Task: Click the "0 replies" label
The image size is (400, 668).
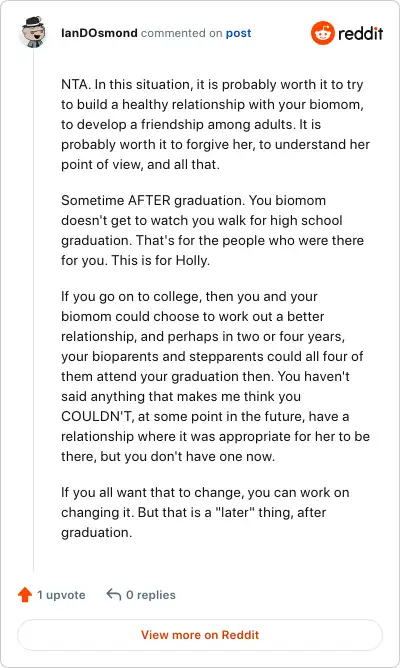Action: point(151,595)
